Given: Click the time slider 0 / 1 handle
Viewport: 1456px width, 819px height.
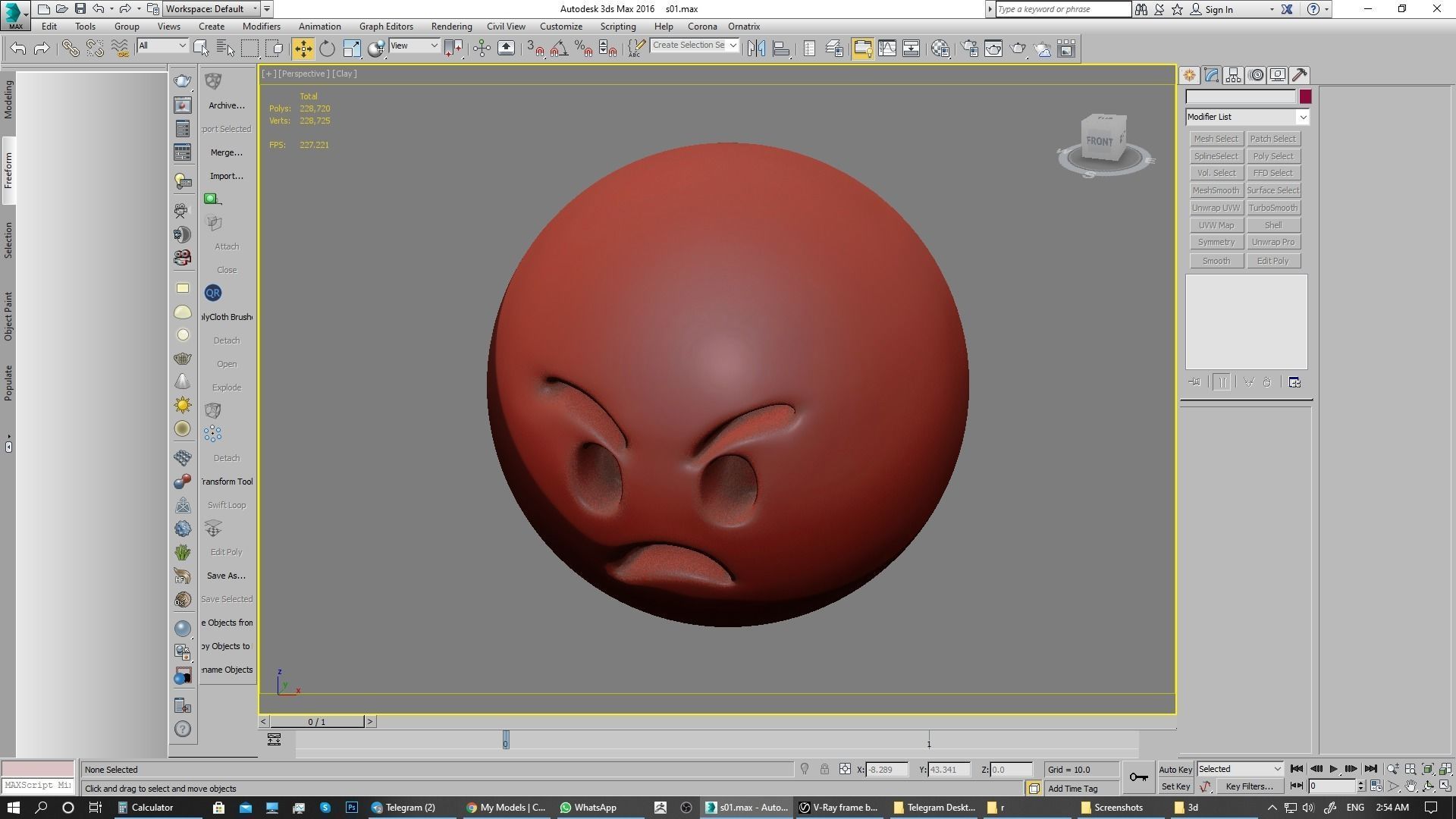Looking at the screenshot, I should coord(317,722).
